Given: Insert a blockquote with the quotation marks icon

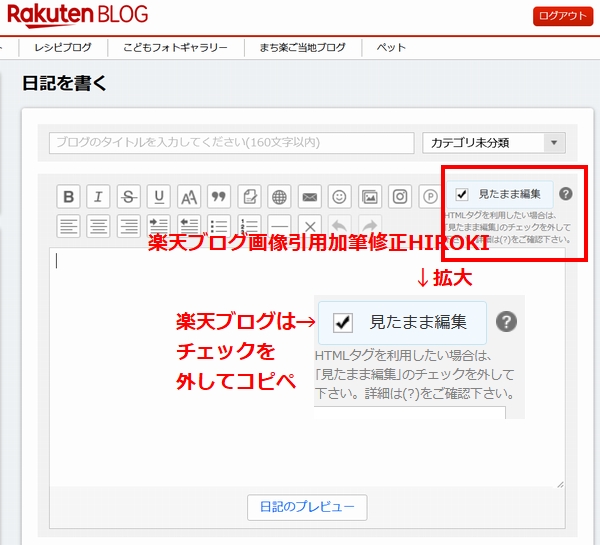Looking at the screenshot, I should coord(219,197).
